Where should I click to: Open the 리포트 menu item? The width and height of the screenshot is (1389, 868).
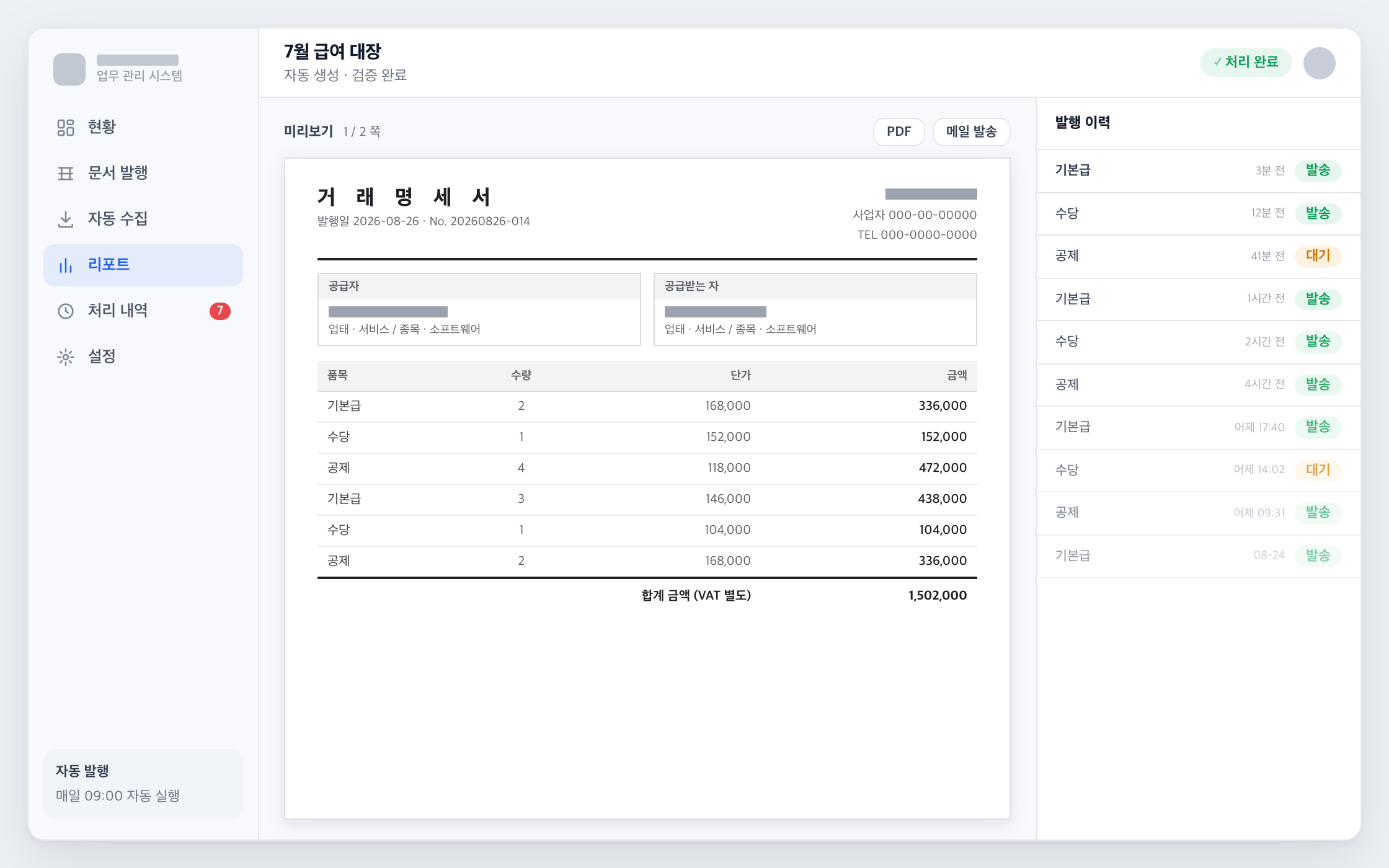click(x=143, y=265)
